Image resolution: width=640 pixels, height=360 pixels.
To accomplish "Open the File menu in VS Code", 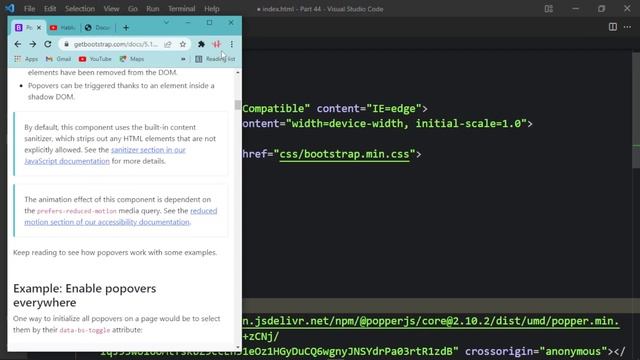I will click(x=29, y=9).
